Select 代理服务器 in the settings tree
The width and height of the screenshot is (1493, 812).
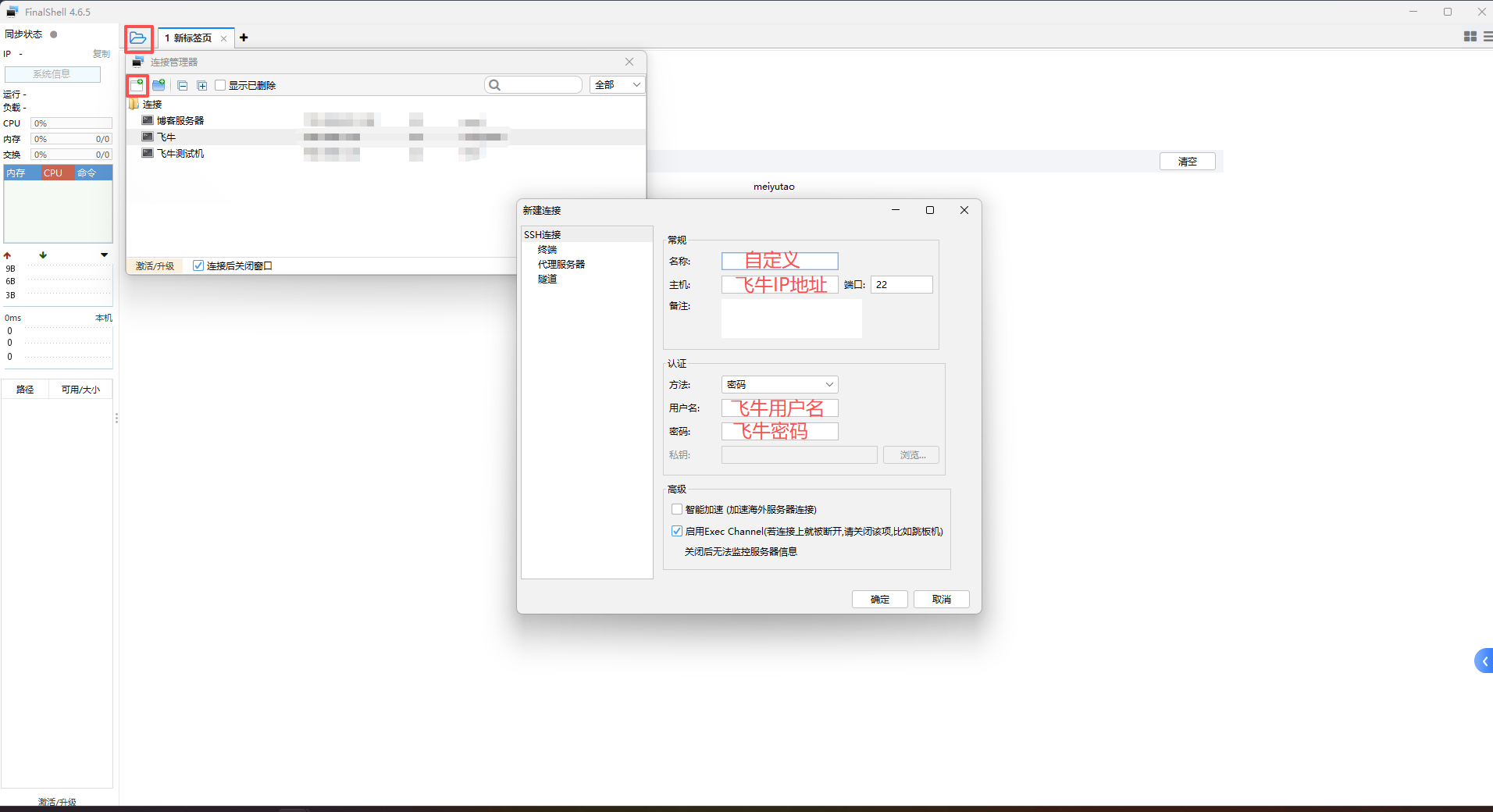pyautogui.click(x=561, y=264)
